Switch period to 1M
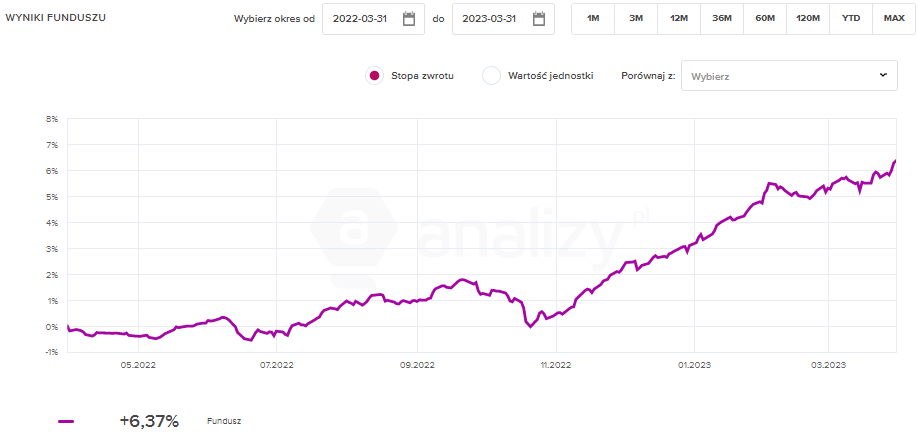 click(593, 19)
